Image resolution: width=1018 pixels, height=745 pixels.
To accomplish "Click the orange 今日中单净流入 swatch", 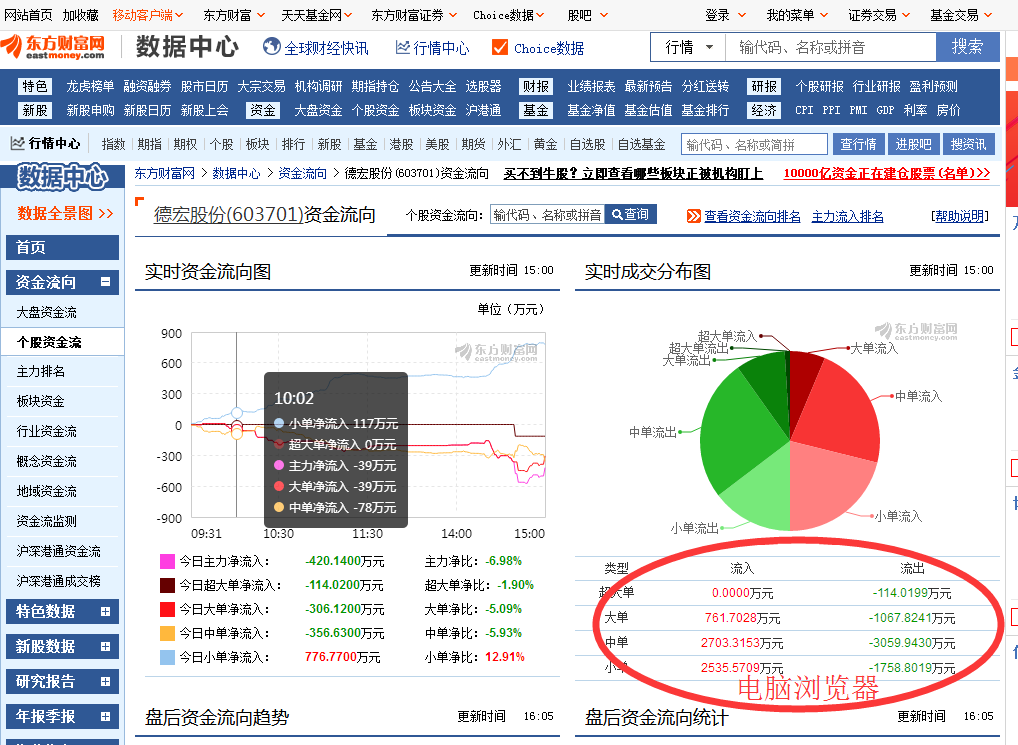I will click(167, 633).
